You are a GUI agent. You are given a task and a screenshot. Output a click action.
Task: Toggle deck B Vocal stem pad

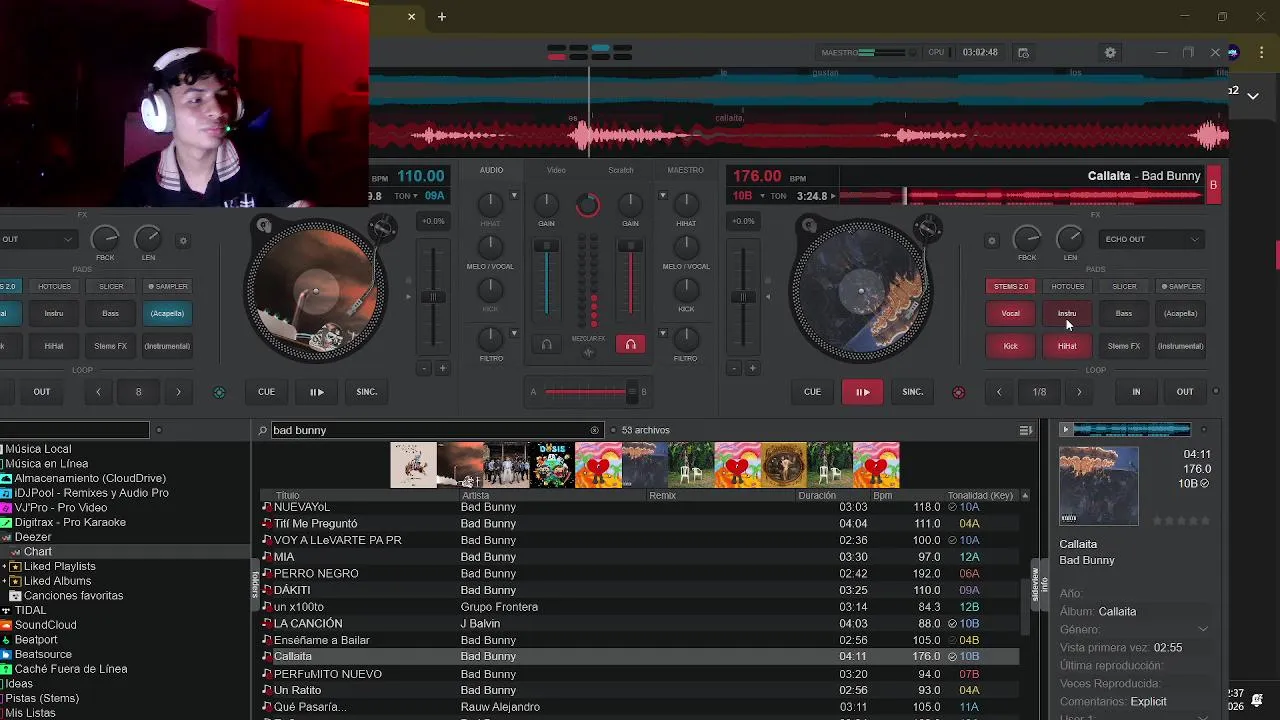tap(1010, 314)
